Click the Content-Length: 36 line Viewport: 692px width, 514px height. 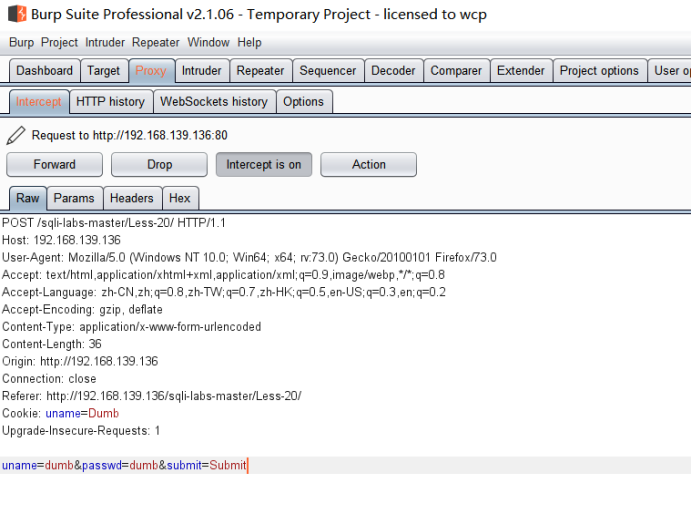52,344
